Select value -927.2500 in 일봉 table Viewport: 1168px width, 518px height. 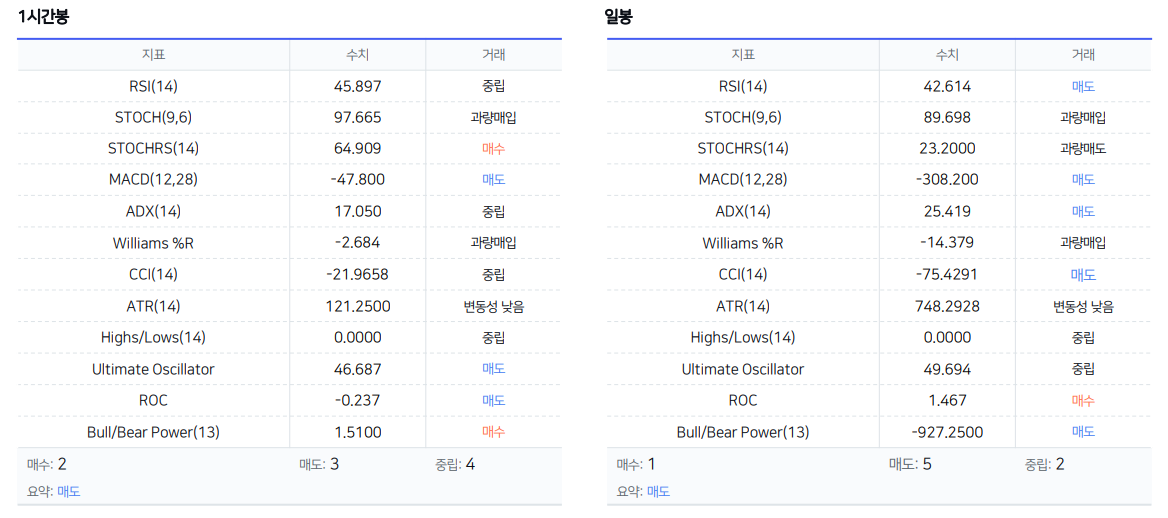[x=947, y=432]
